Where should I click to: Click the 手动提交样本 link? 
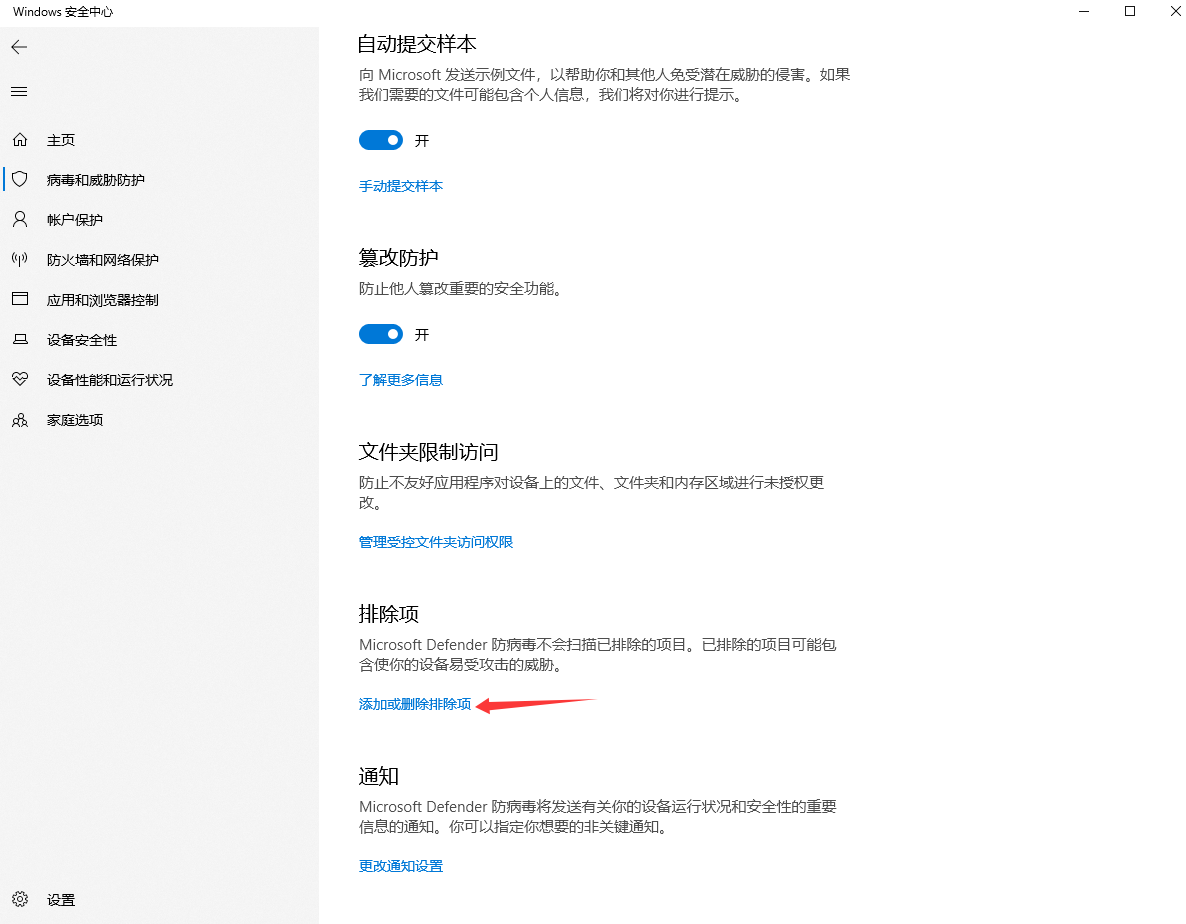coord(401,186)
